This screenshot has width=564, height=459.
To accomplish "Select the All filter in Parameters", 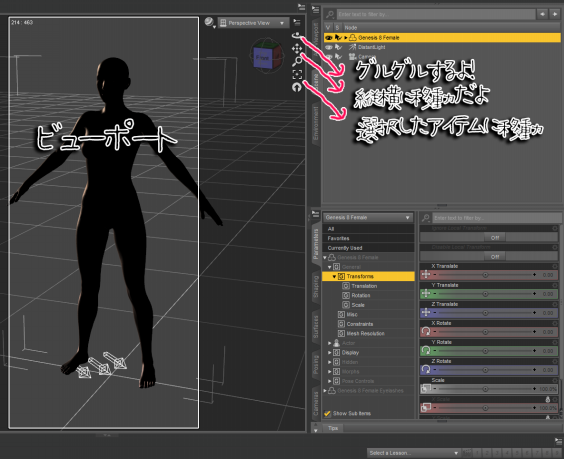I will point(368,229).
